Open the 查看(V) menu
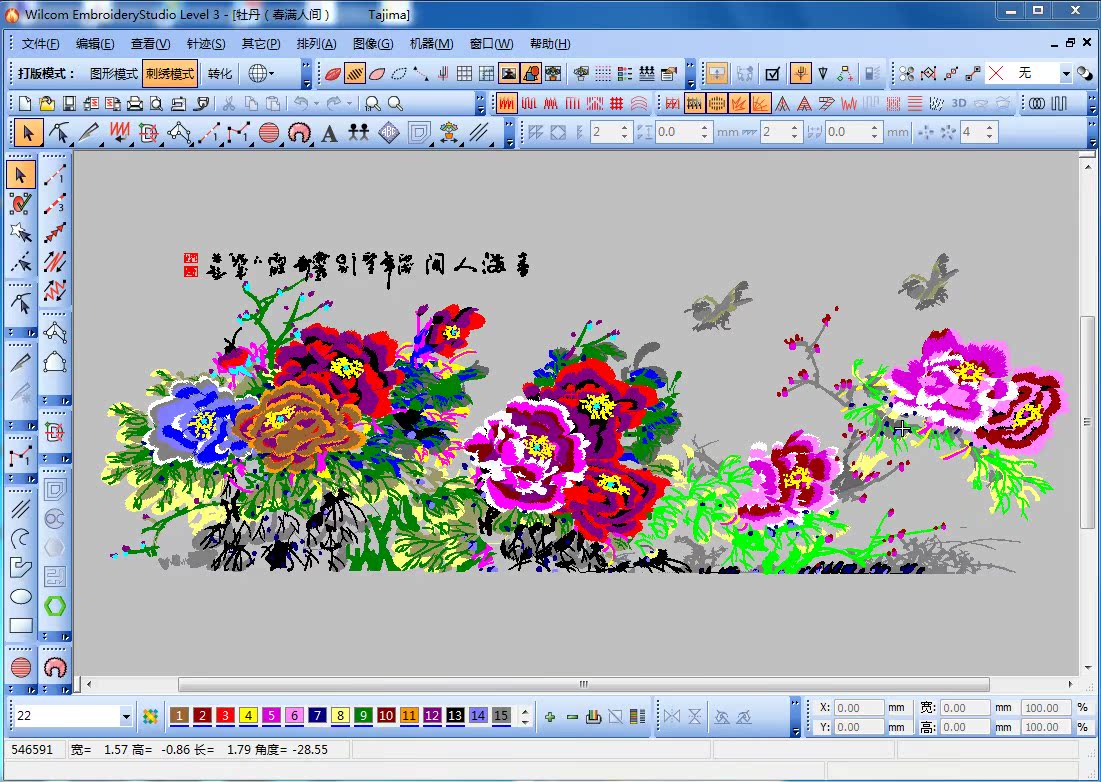The height and width of the screenshot is (782, 1101). 150,44
